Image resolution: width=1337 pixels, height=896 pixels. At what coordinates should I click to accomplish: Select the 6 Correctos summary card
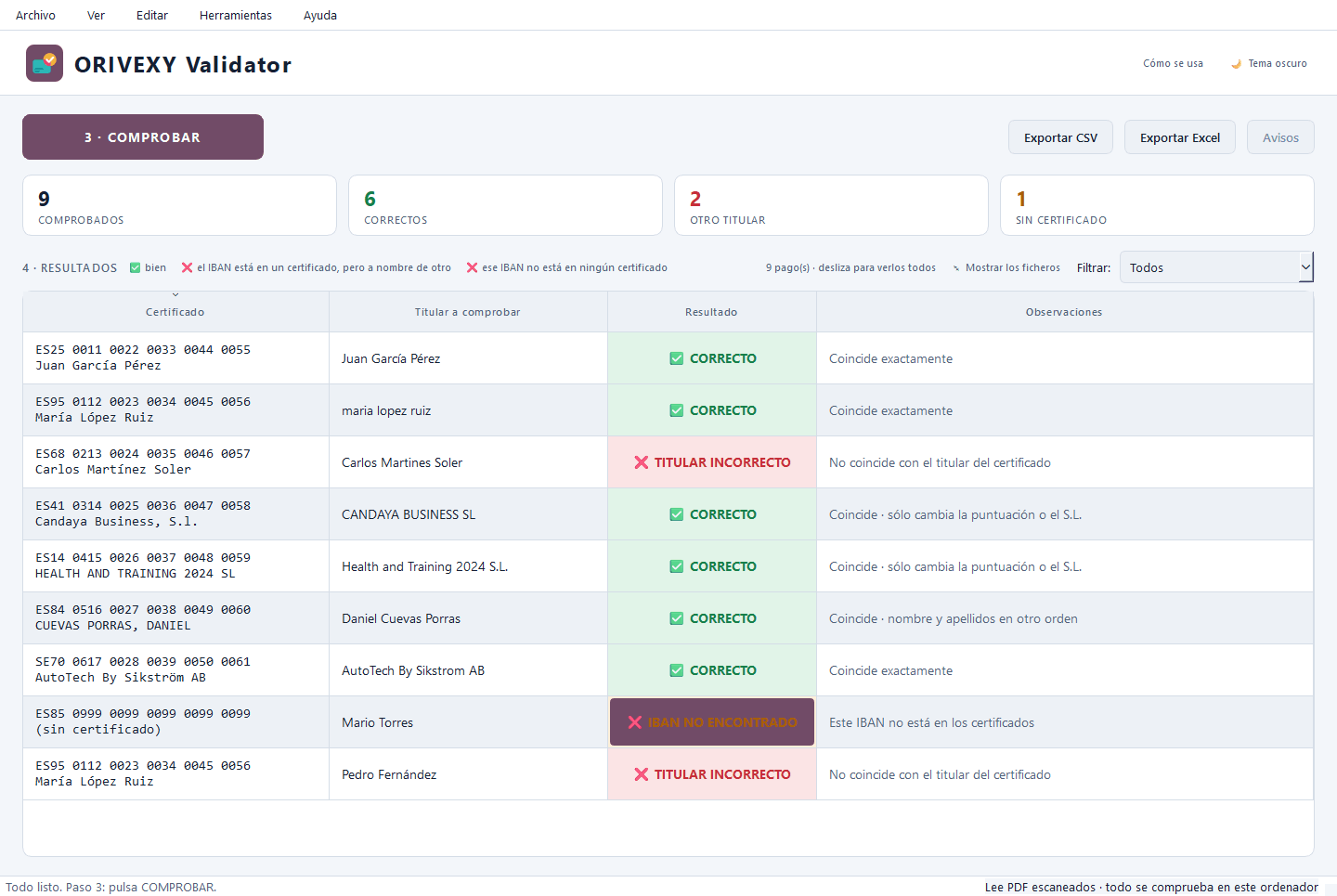click(x=505, y=205)
